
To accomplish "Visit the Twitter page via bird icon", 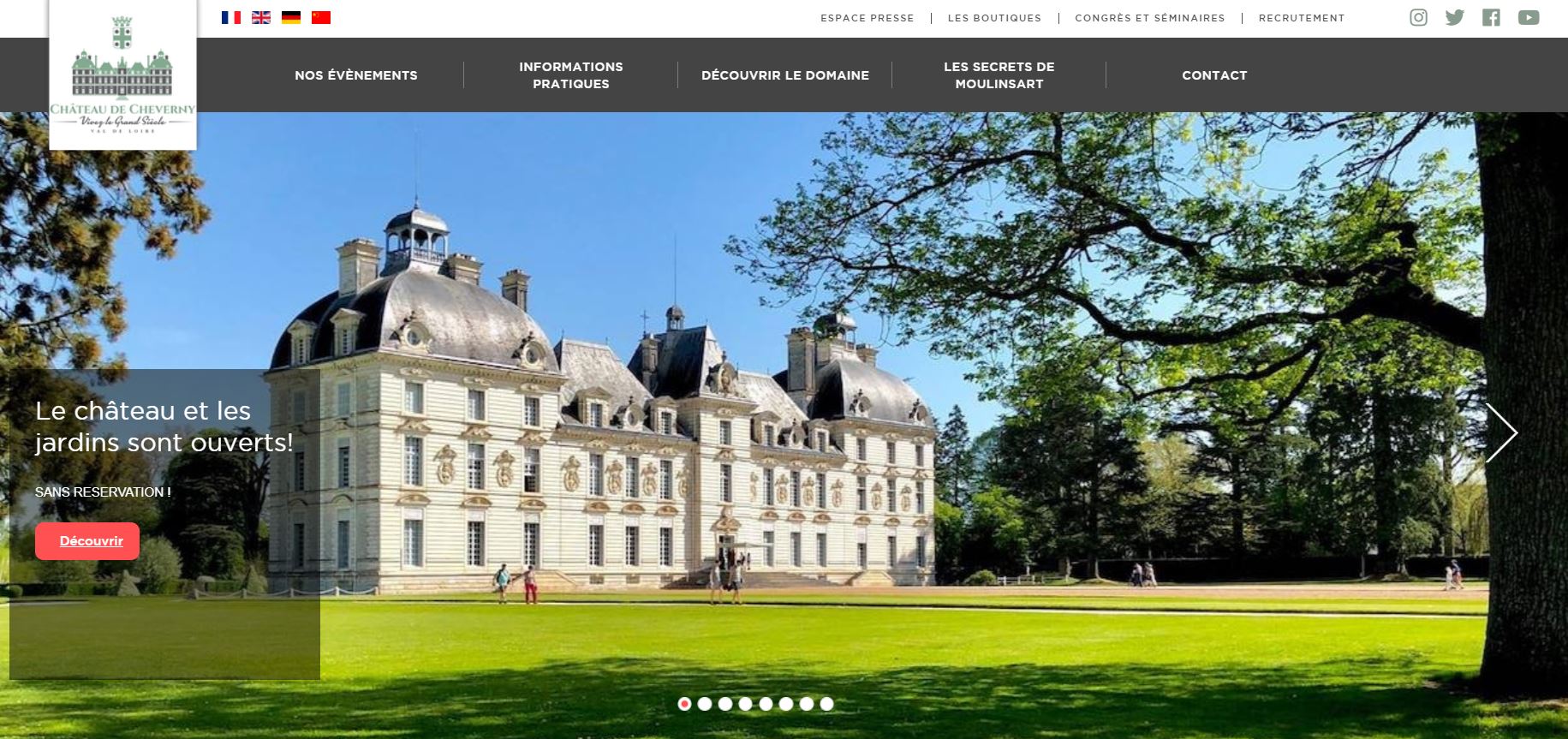I will (x=1455, y=17).
